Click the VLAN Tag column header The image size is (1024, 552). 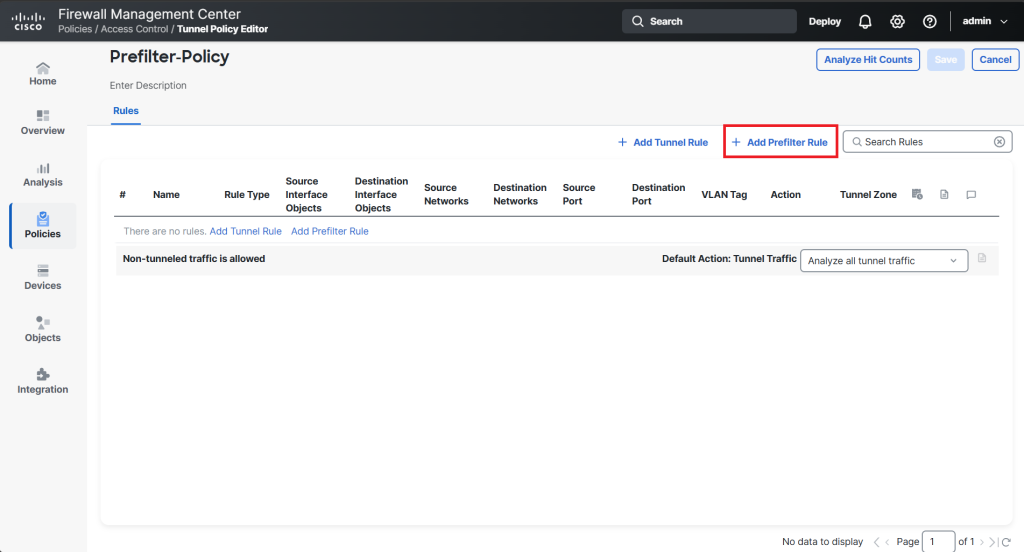[724, 195]
